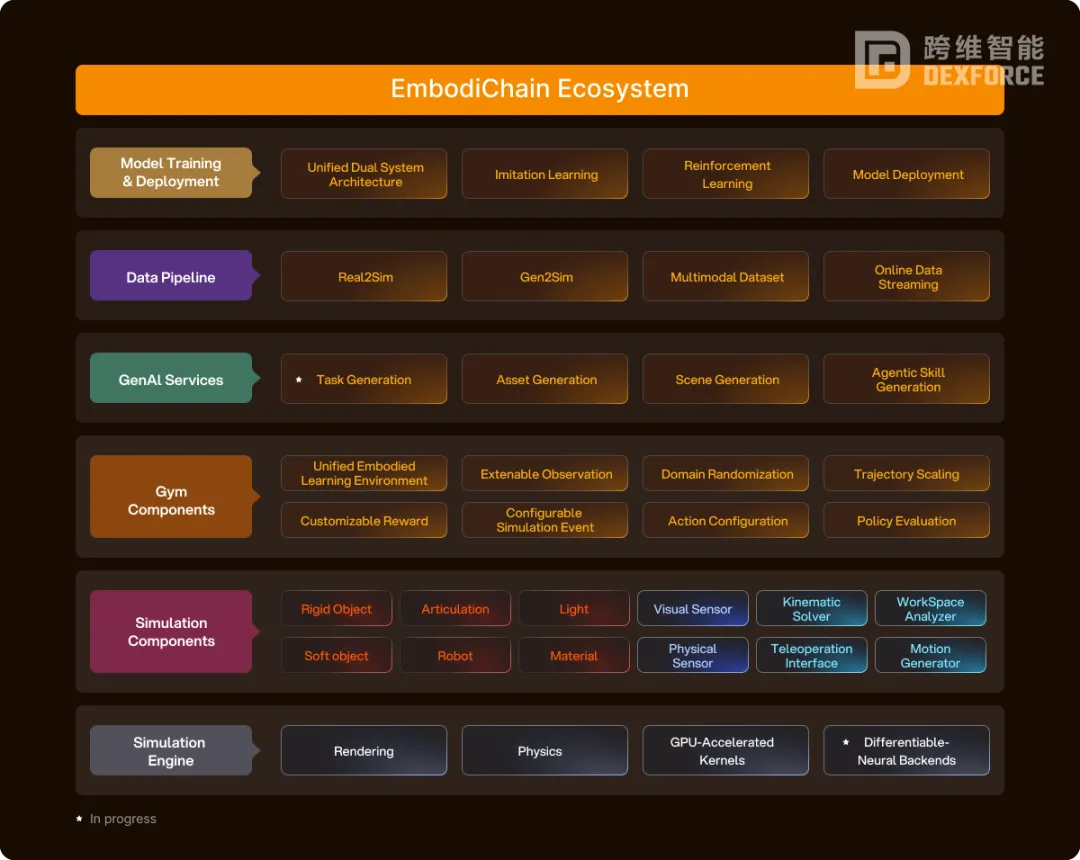Click the Rendering box

[364, 751]
